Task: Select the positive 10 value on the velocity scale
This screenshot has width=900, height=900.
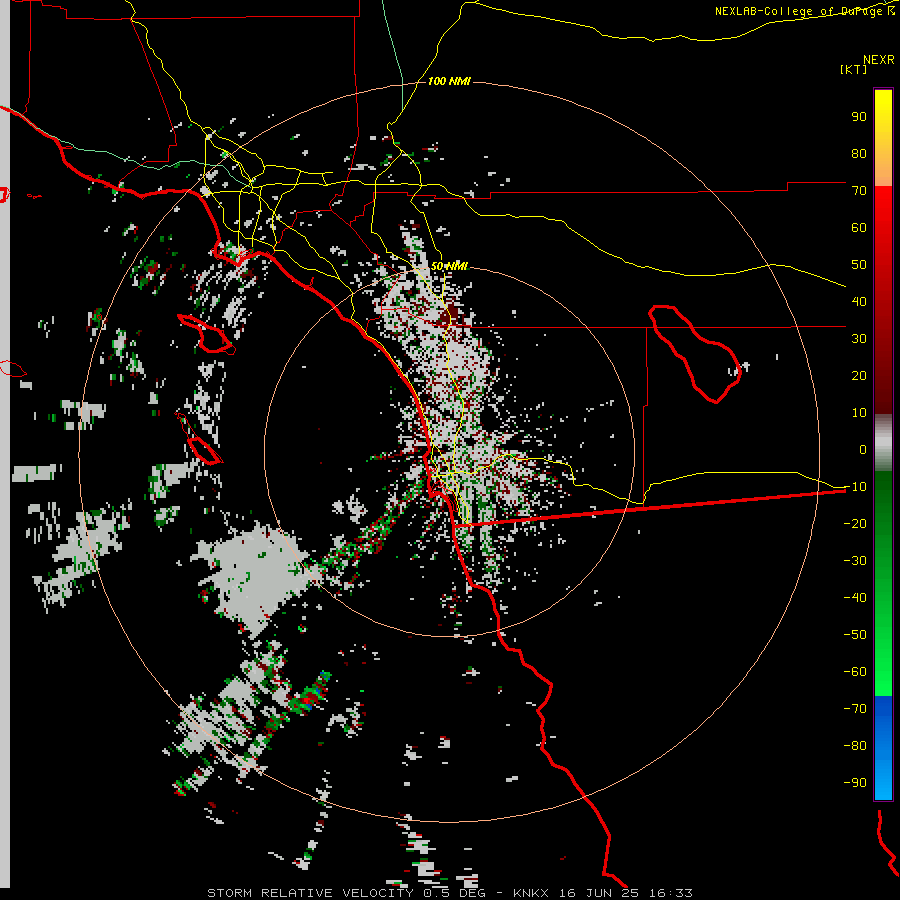Action: pos(859,413)
